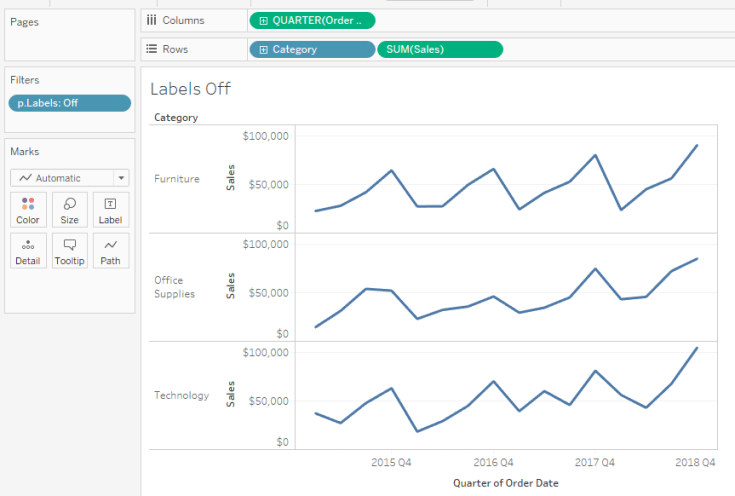Select the SUM(Sales) pill on Rows

click(x=440, y=49)
